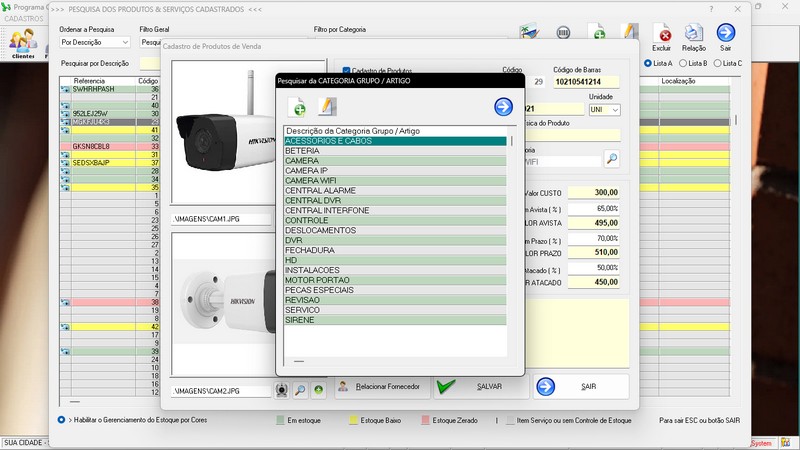Select the Lista A radio button
Image resolution: width=800 pixels, height=450 pixels.
tap(649, 63)
